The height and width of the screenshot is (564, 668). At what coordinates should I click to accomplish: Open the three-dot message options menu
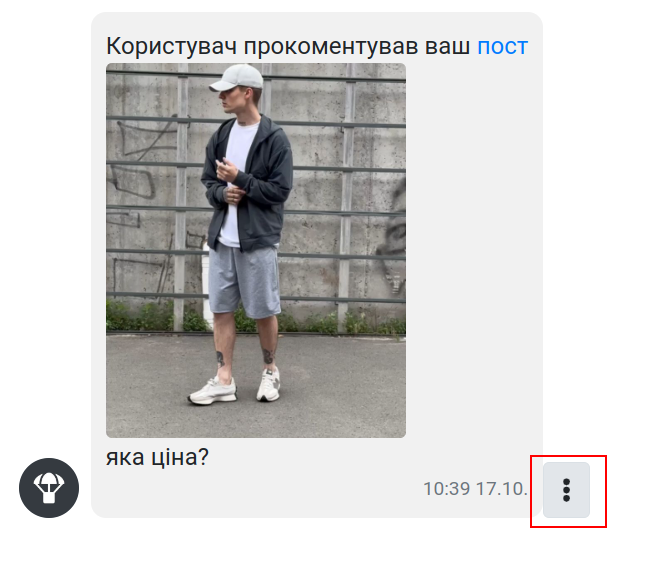click(x=566, y=490)
